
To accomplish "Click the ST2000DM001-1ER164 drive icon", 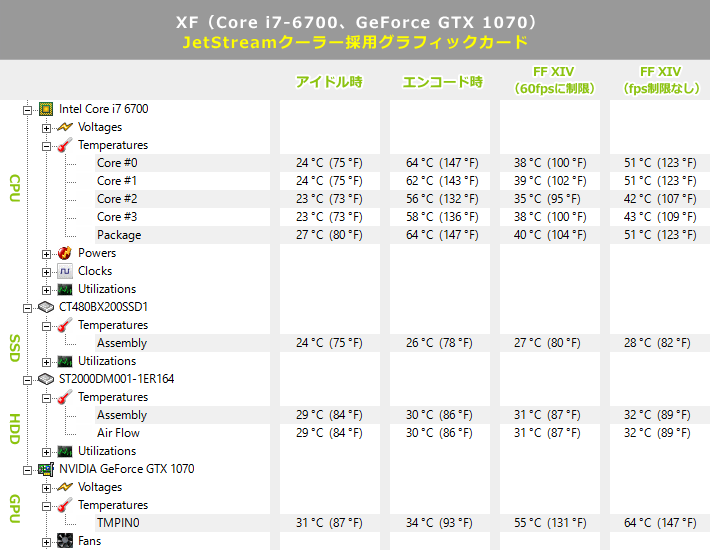I will click(46, 379).
